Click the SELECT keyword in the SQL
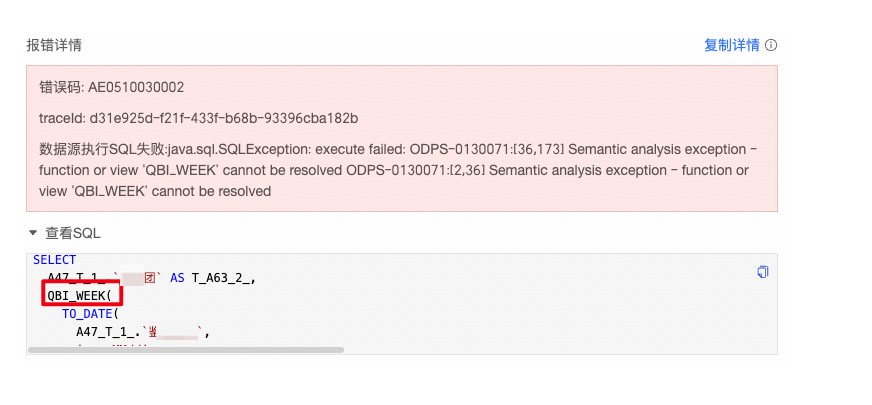Screen dimensions: 872x405 point(54,260)
